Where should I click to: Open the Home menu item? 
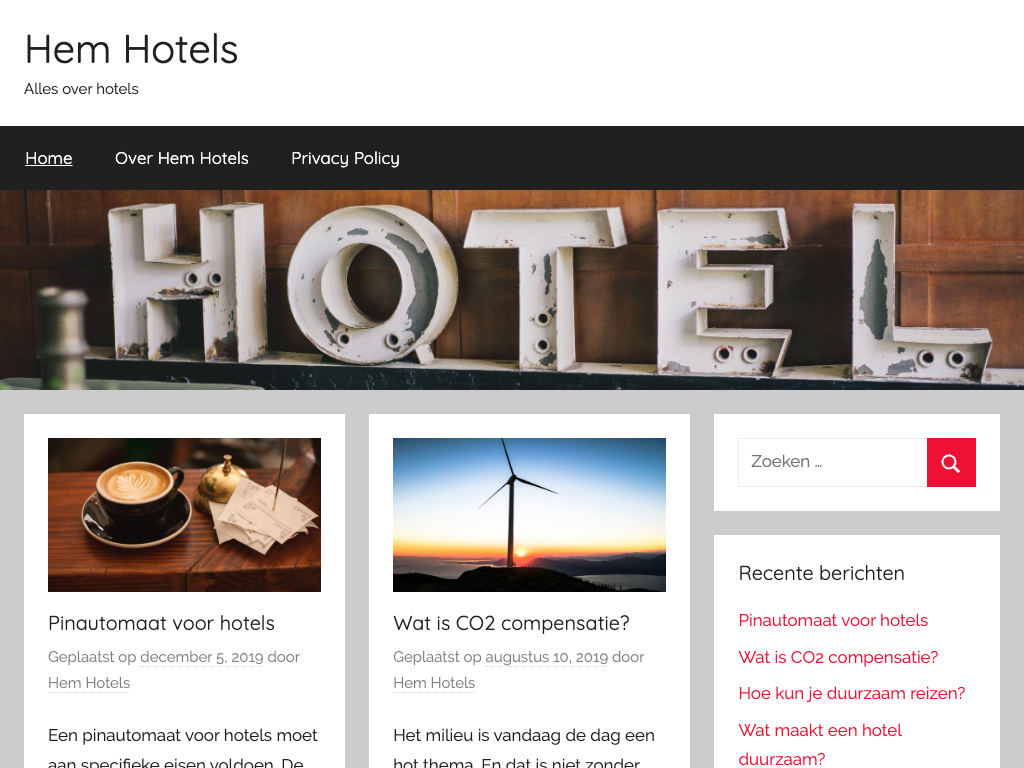(x=49, y=158)
